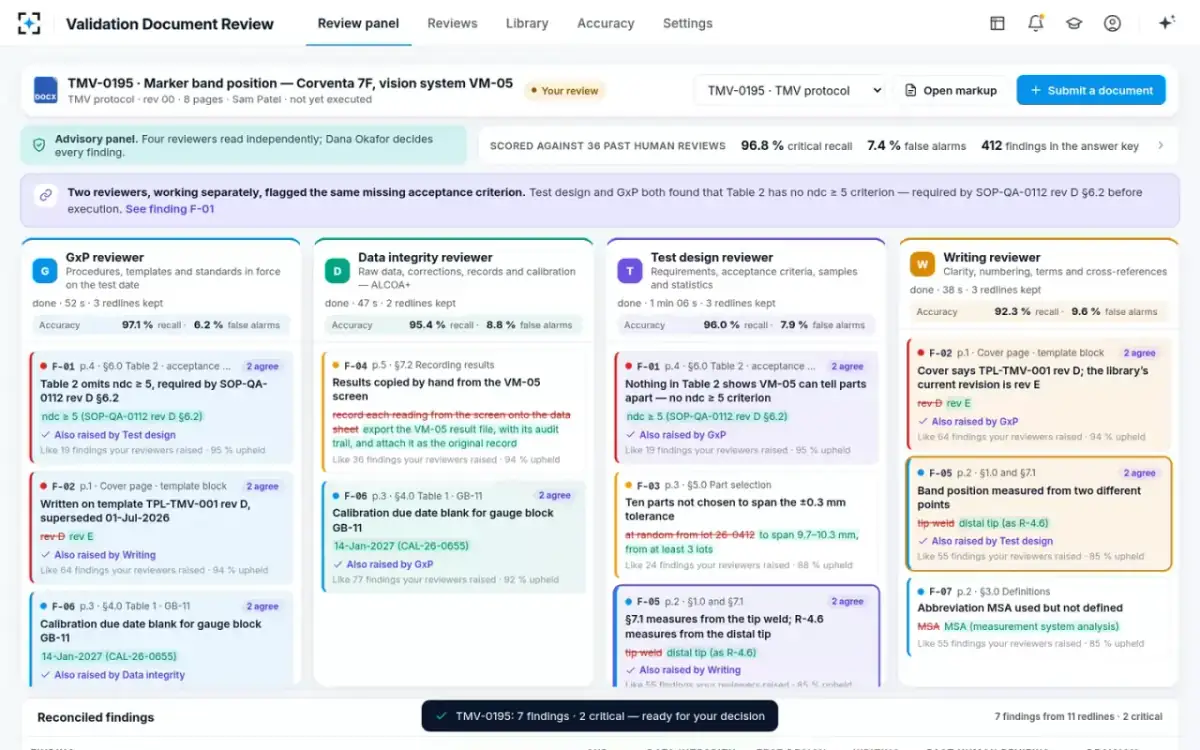Screen dimensions: 1200x750
Task: Open card 'Ten parts not chosen to span'
Action: pyautogui.click(x=745, y=523)
